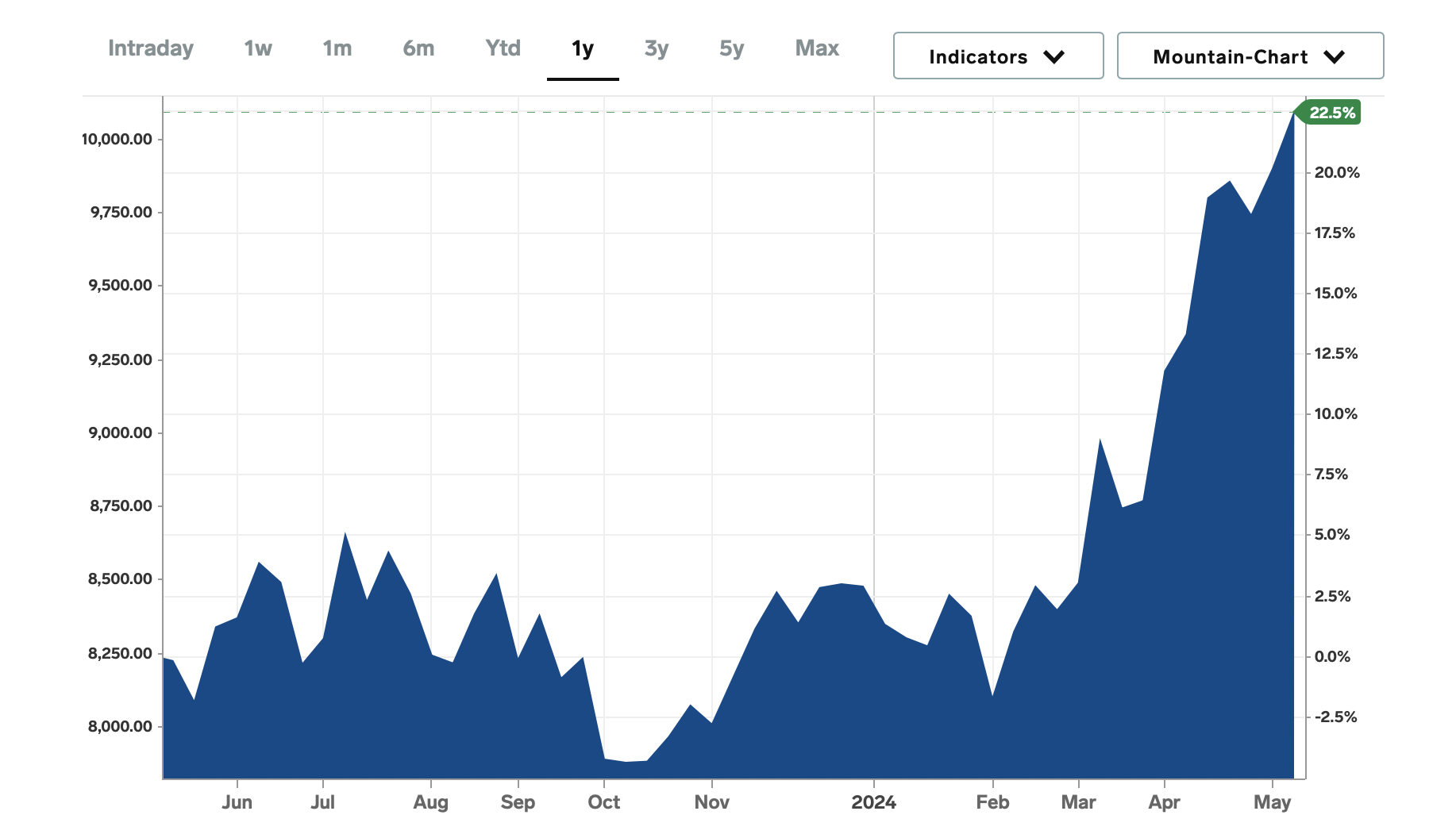
Task: Click the chart peak near May
Action: point(1294,115)
